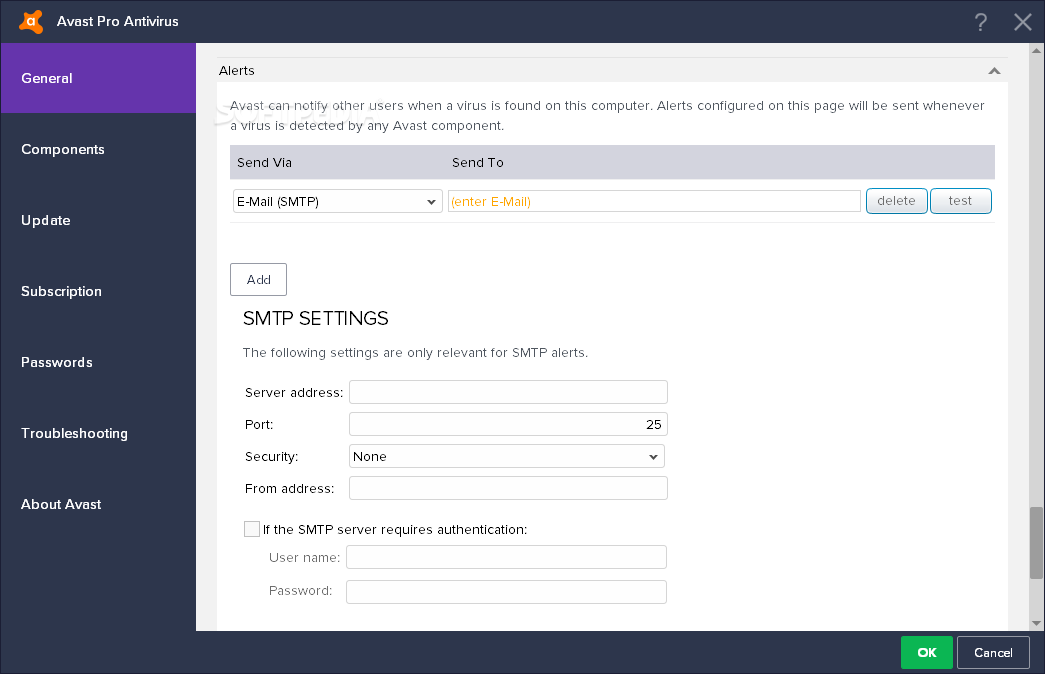Click into the Server address field
Viewport: 1045px width, 674px height.
click(x=508, y=392)
